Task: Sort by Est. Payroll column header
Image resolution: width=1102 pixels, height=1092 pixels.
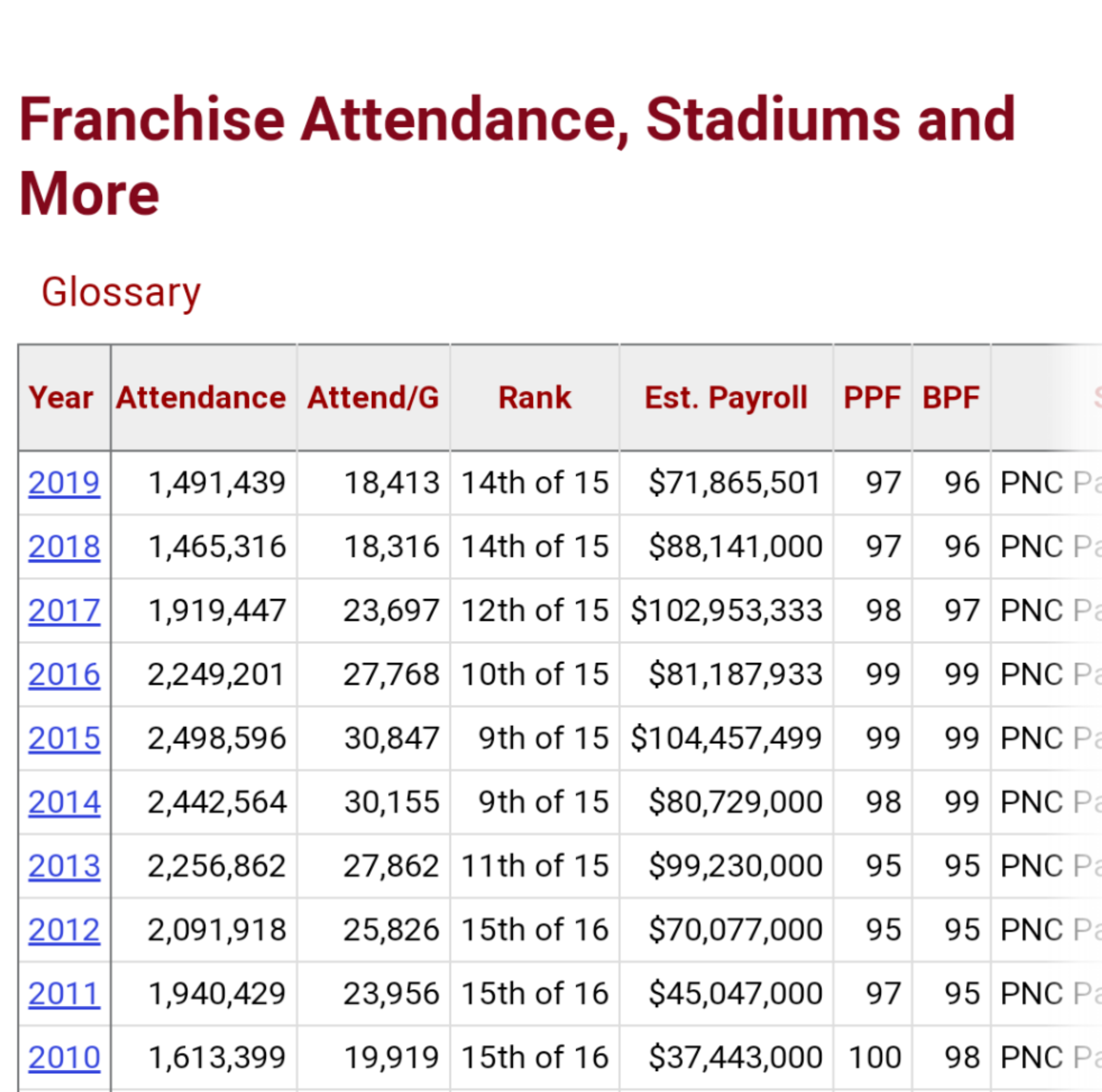Action: point(726,398)
